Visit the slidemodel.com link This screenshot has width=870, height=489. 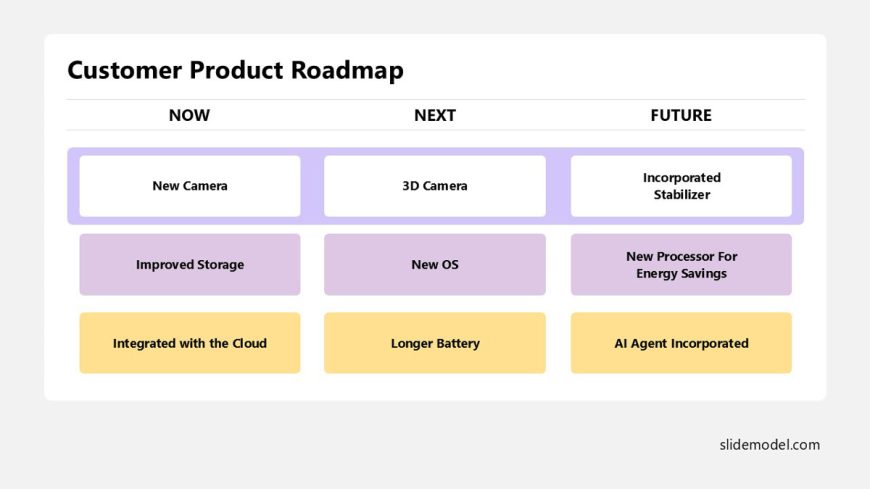tap(770, 445)
